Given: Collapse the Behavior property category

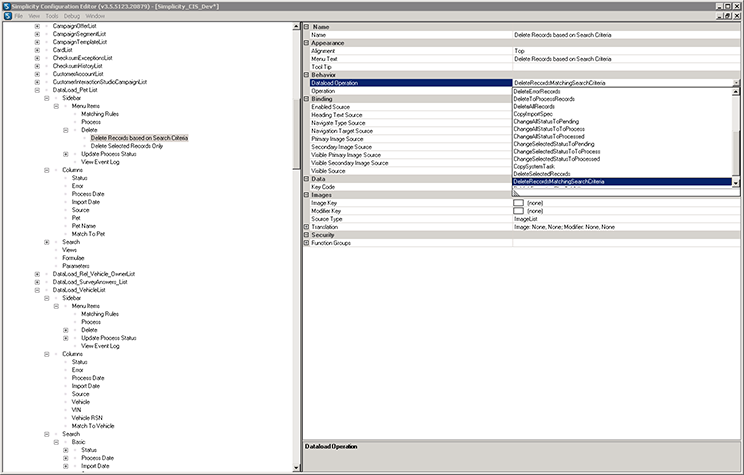Looking at the screenshot, I should pos(307,75).
